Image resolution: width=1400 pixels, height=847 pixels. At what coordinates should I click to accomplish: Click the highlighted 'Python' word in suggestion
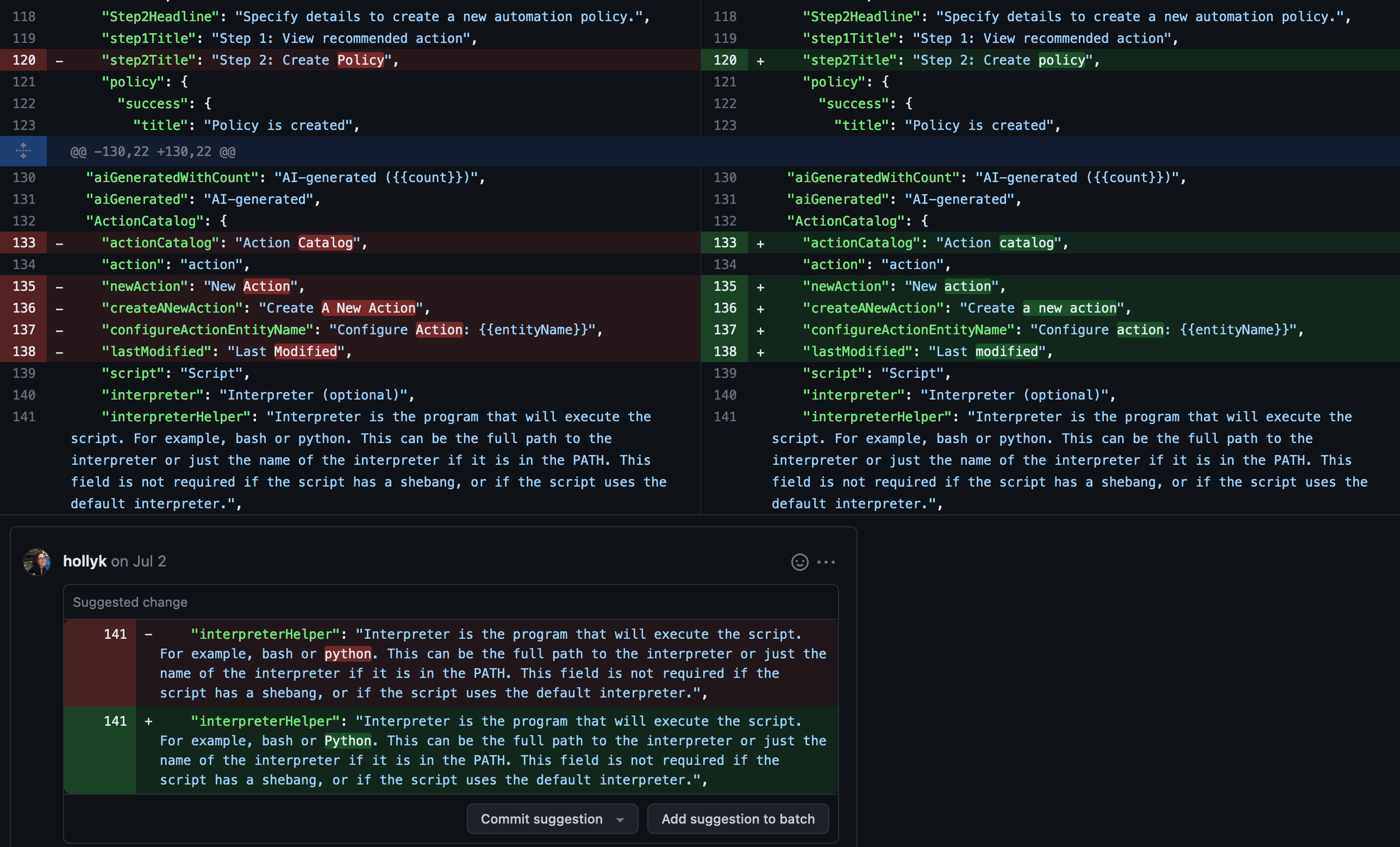[348, 741]
